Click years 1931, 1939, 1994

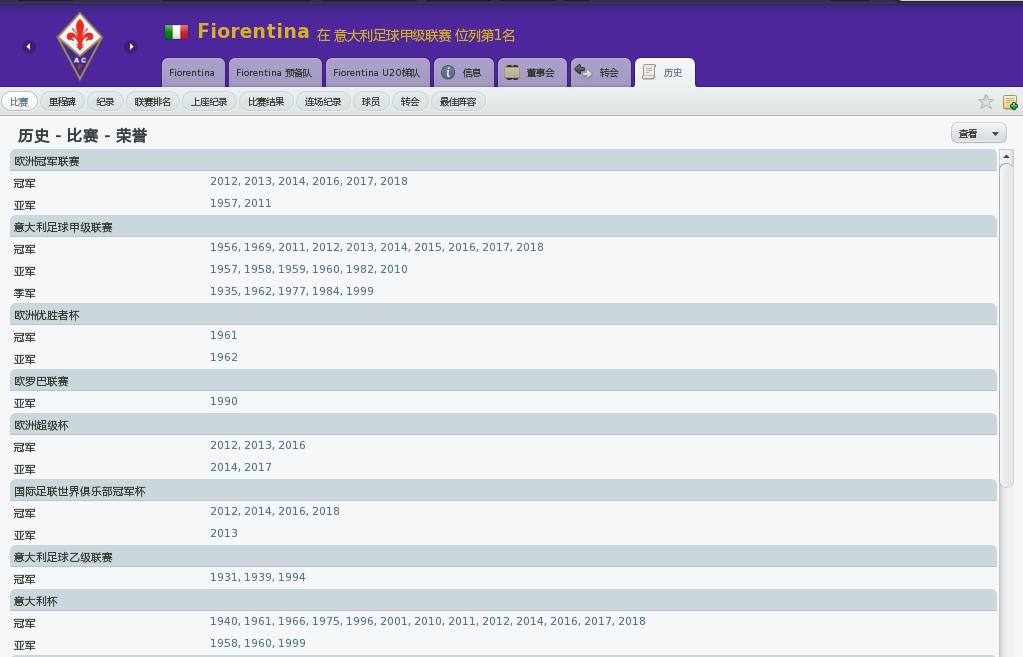tap(258, 577)
